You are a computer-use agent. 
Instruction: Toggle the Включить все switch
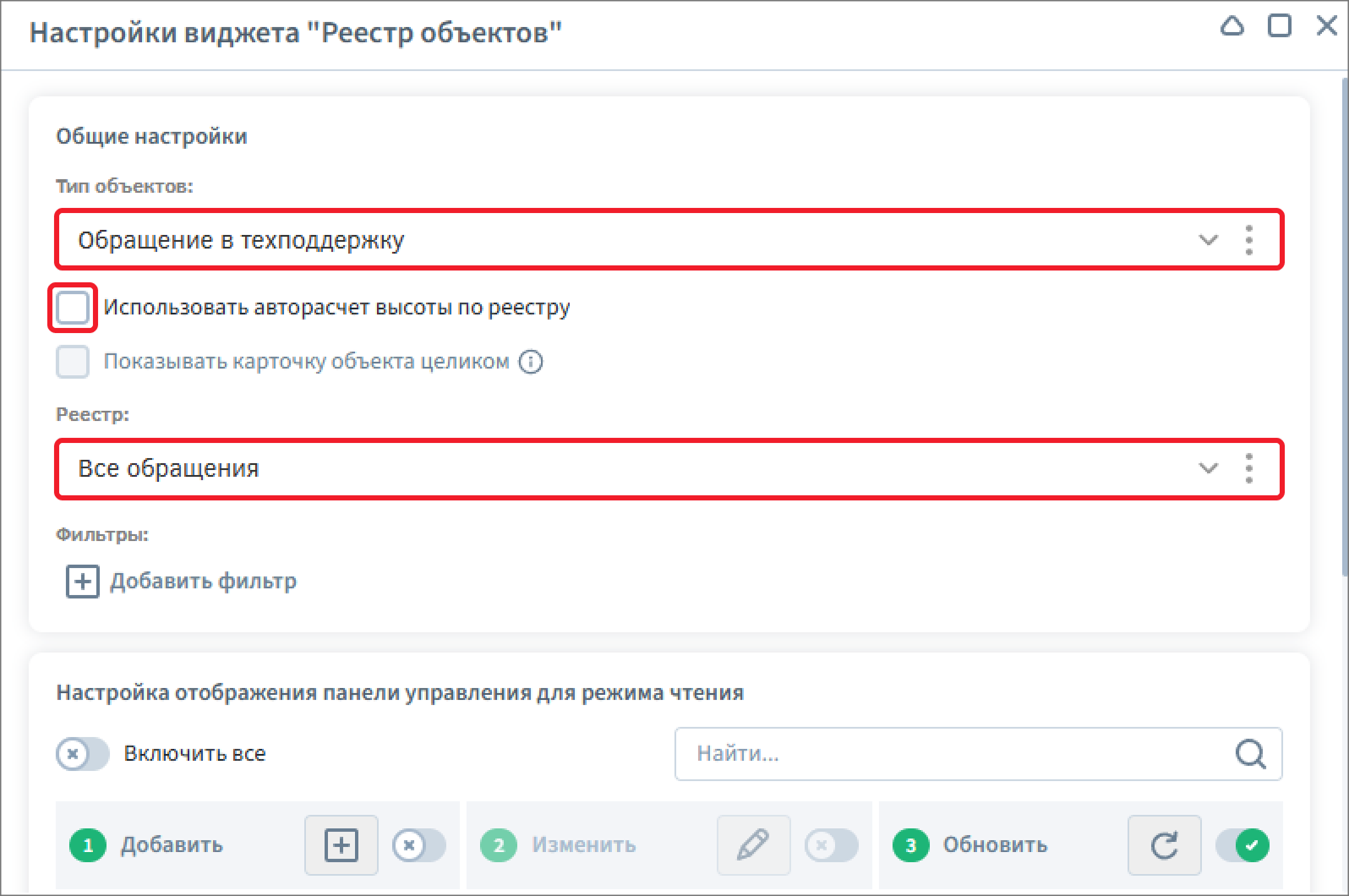pos(83,753)
